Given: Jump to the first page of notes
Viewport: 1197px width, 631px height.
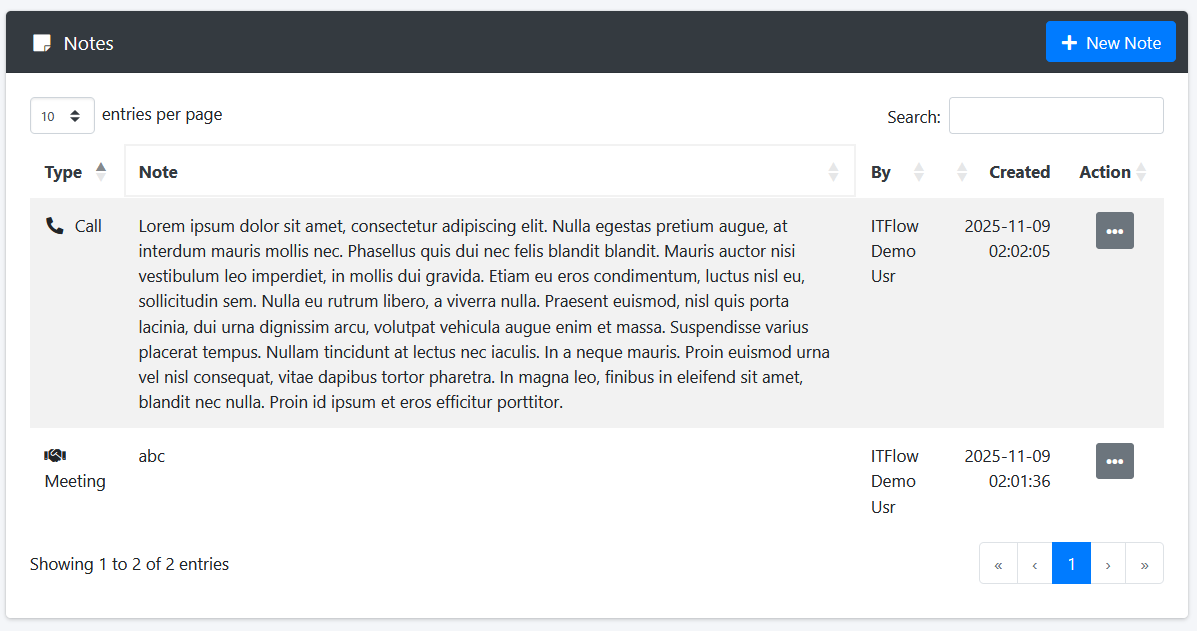Looking at the screenshot, I should [x=998, y=564].
